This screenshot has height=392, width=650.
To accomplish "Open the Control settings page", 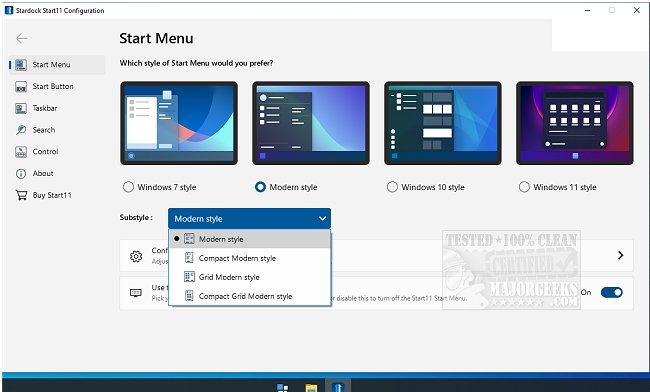I will pos(57,152).
